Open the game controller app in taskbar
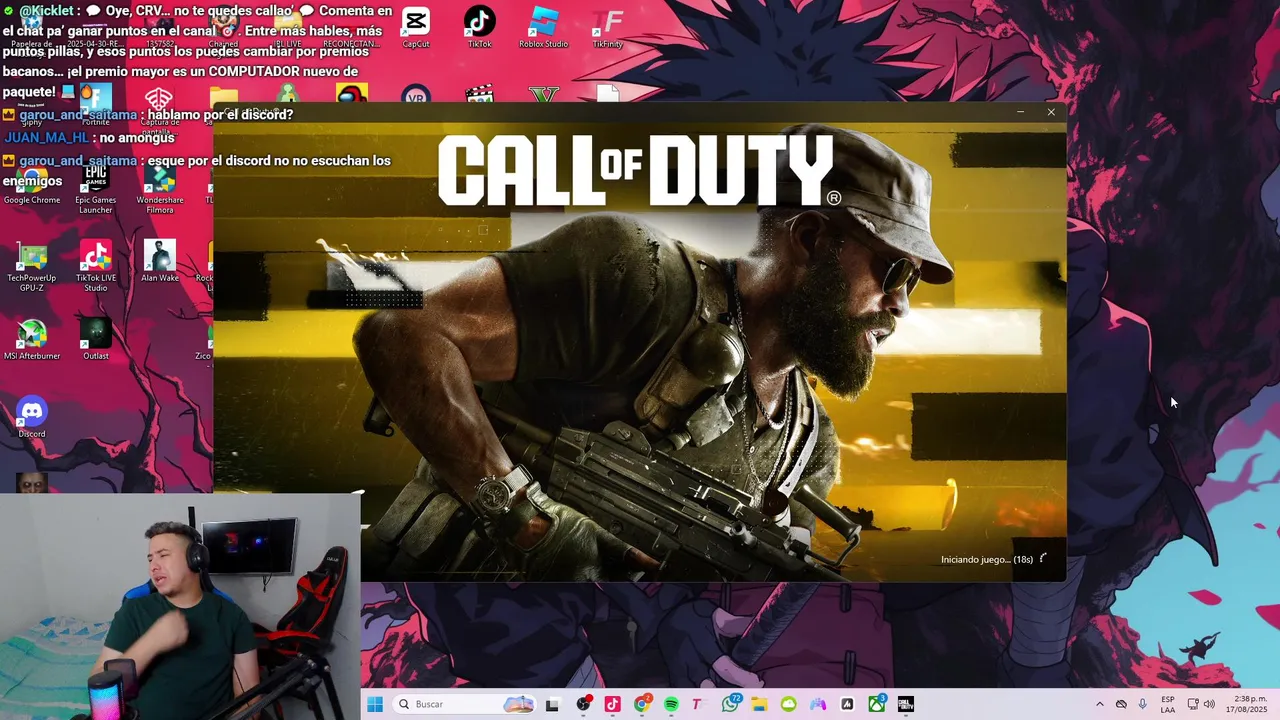Screen dimensions: 1280x720 point(818,704)
